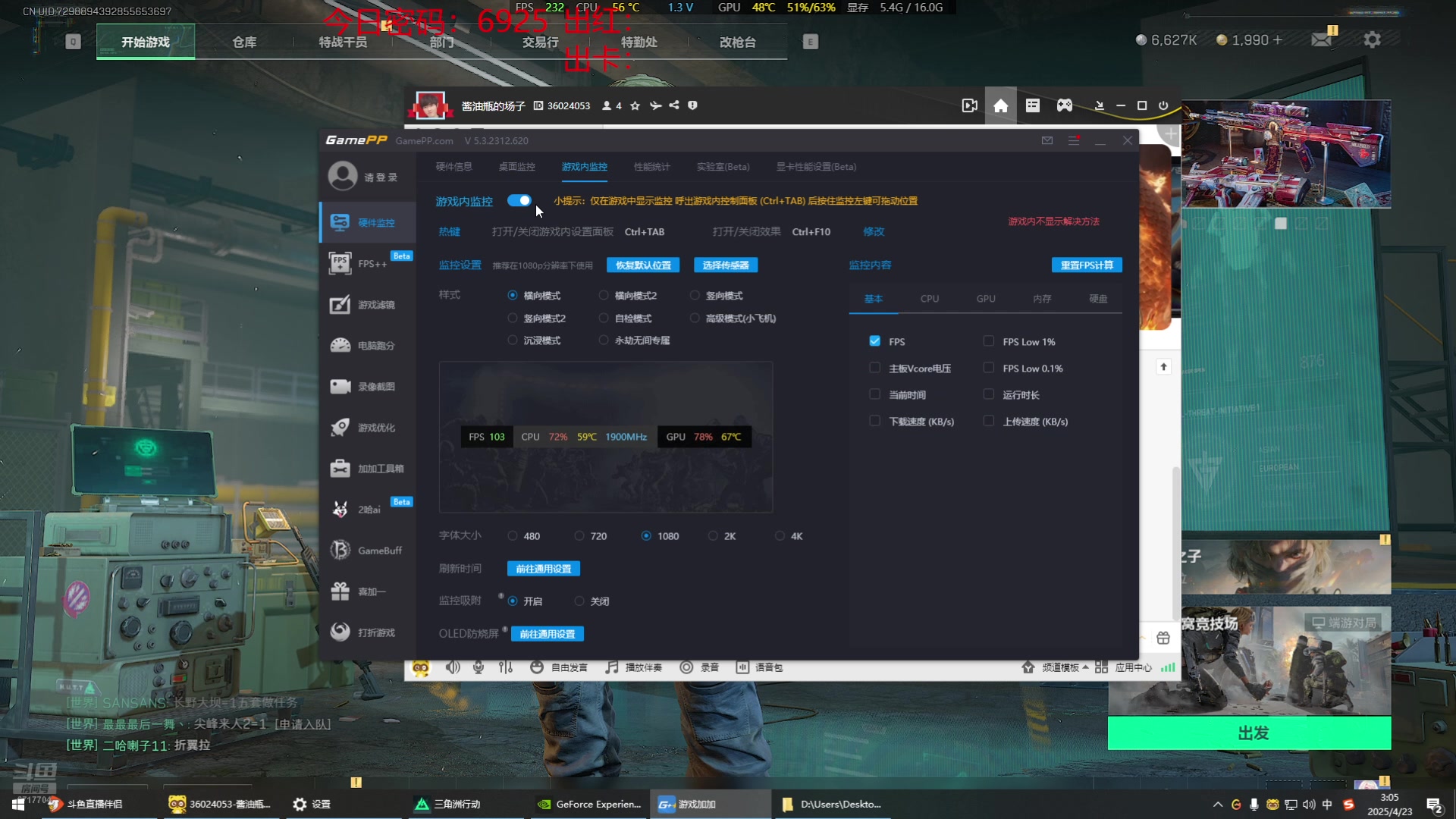Viewport: 1456px width, 819px height.
Task: Click 恢复默认位置 button
Action: click(643, 265)
